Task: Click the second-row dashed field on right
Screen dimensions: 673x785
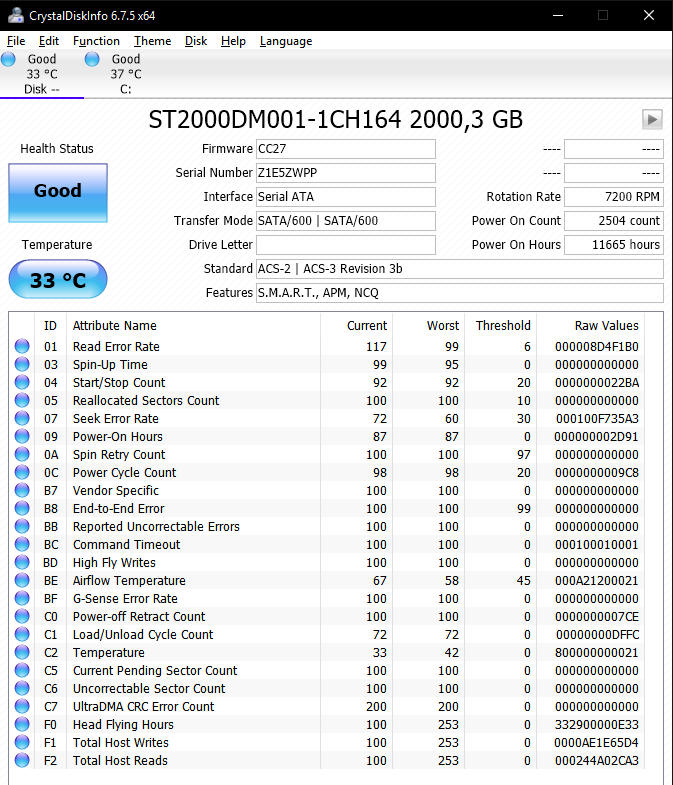Action: [x=614, y=173]
